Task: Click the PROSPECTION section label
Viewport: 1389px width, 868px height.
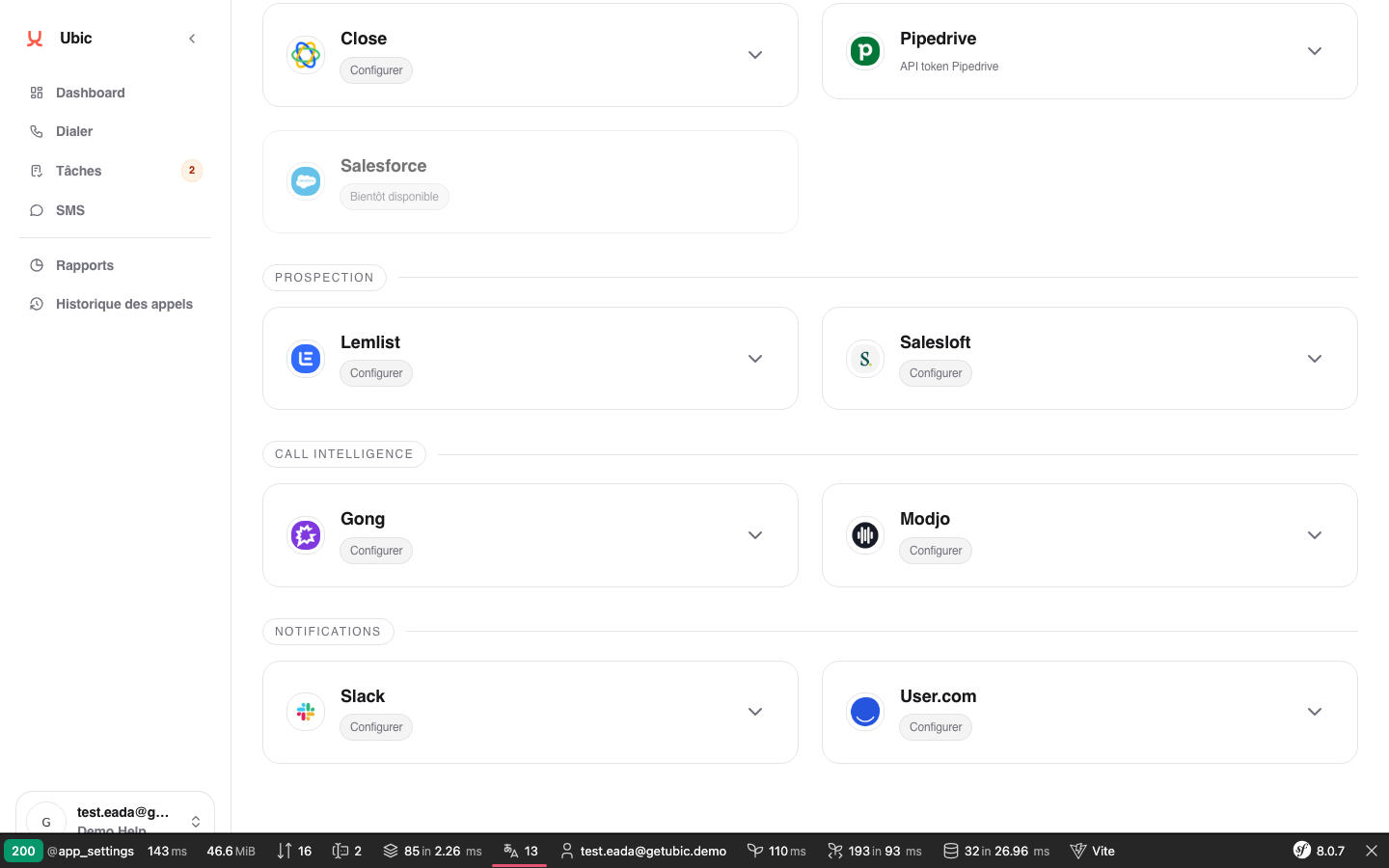Action: pos(324,278)
